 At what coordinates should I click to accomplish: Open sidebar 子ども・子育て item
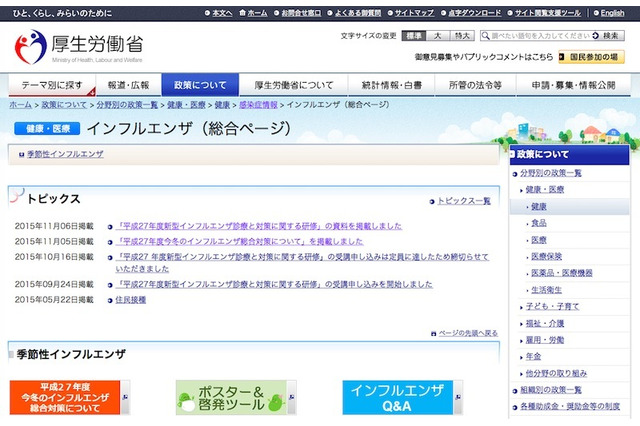click(553, 307)
